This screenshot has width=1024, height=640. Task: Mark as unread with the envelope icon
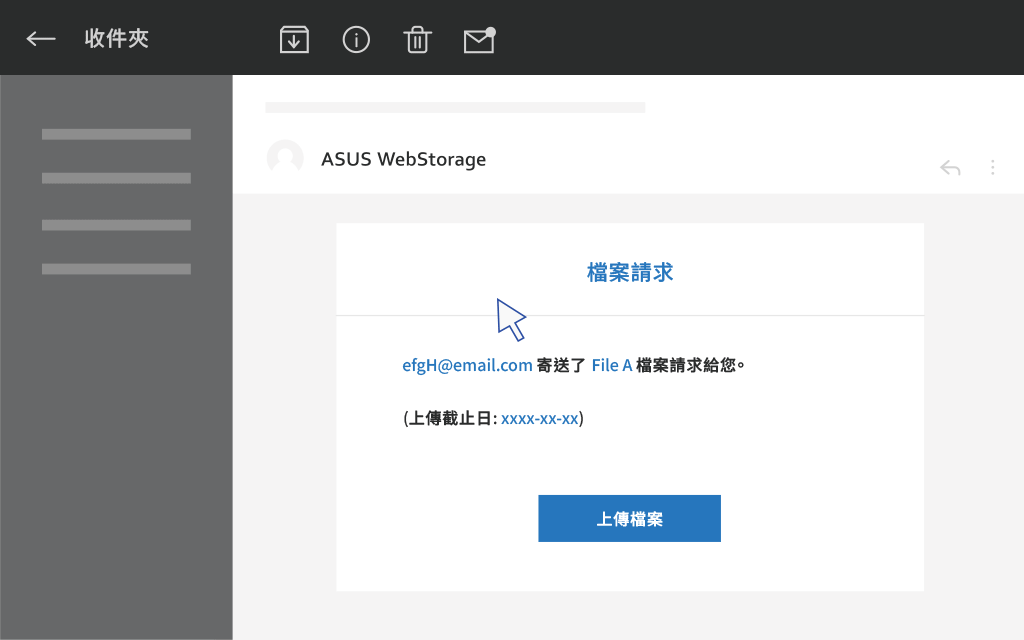coord(479,40)
